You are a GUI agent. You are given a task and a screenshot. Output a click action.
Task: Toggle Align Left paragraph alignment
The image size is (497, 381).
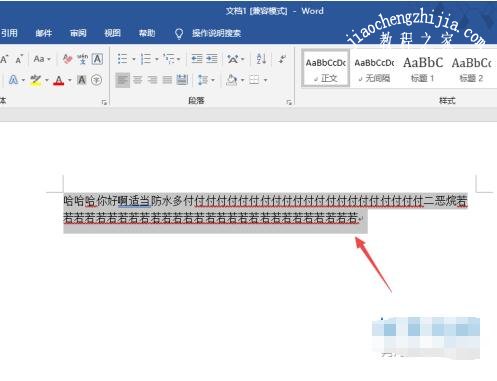[x=123, y=80]
